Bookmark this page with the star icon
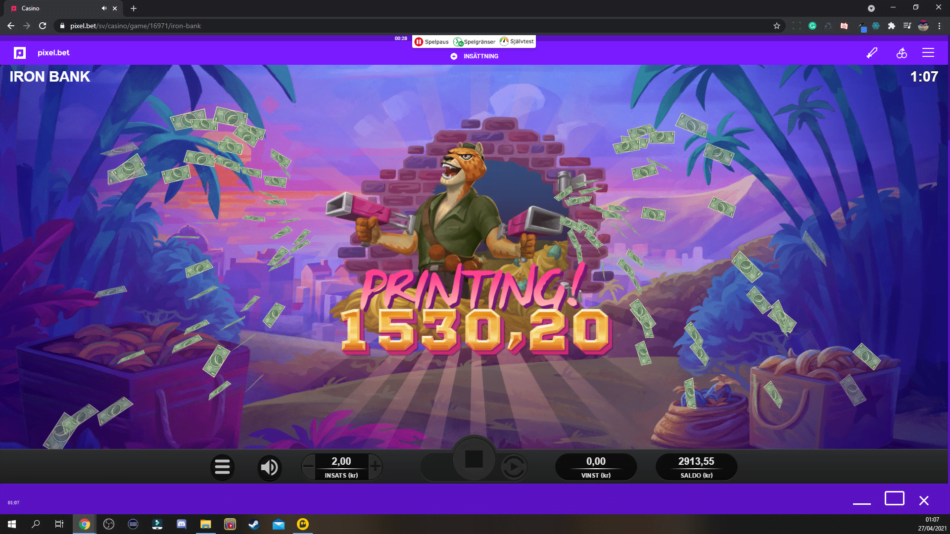This screenshot has height=534, width=950. (777, 26)
